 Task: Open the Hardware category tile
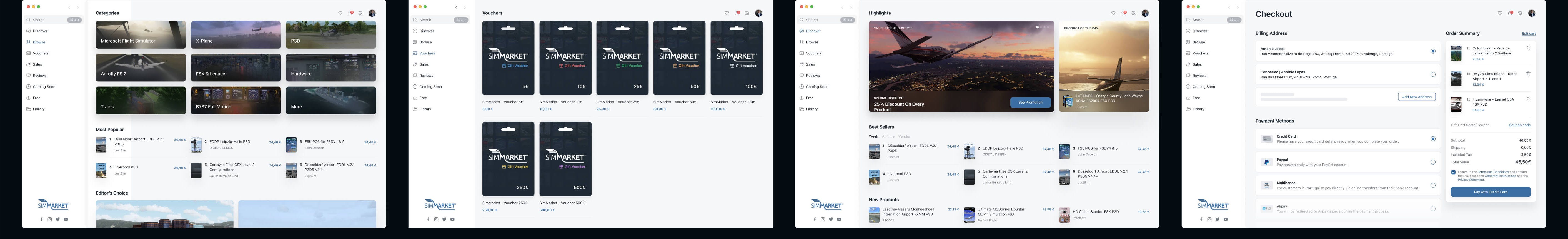(x=330, y=68)
